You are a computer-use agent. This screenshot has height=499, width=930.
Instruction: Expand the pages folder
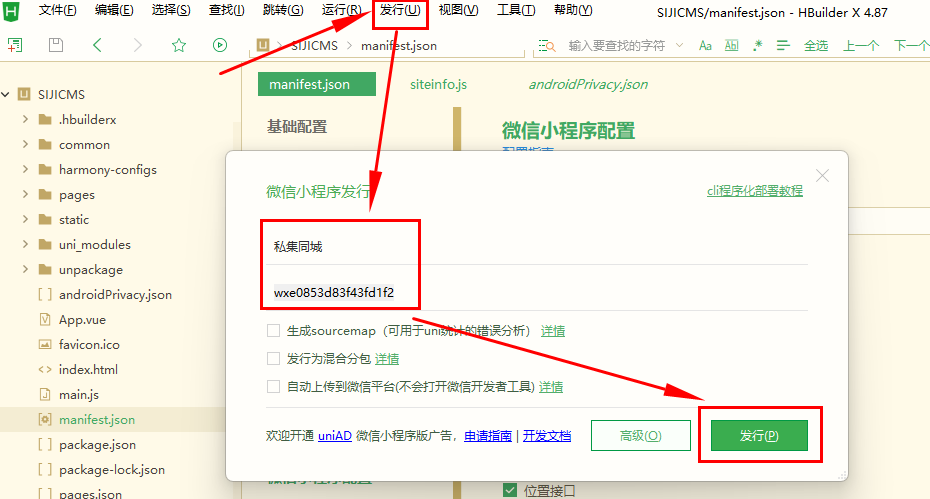coord(25,194)
